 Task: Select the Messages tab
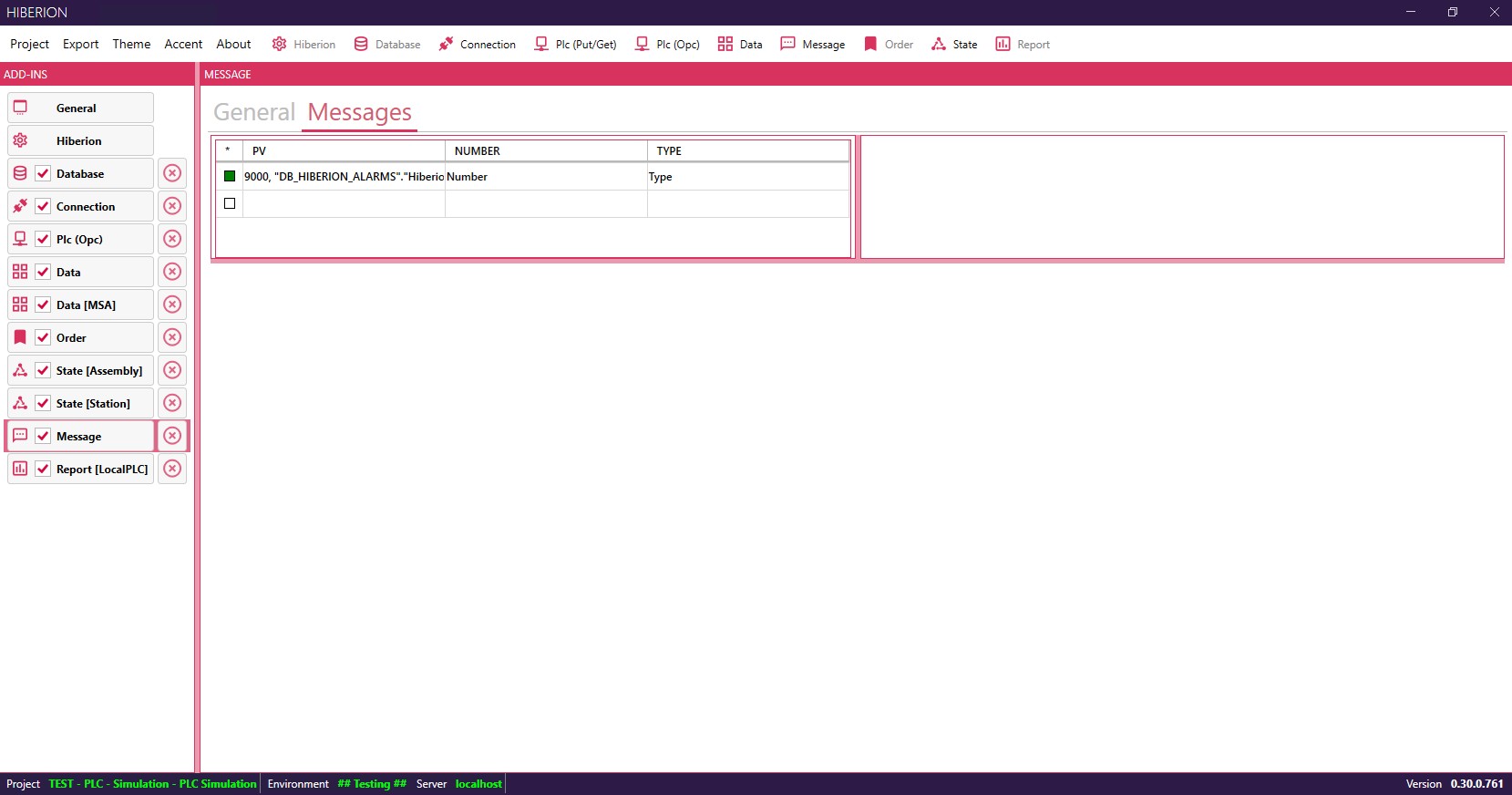(x=359, y=112)
